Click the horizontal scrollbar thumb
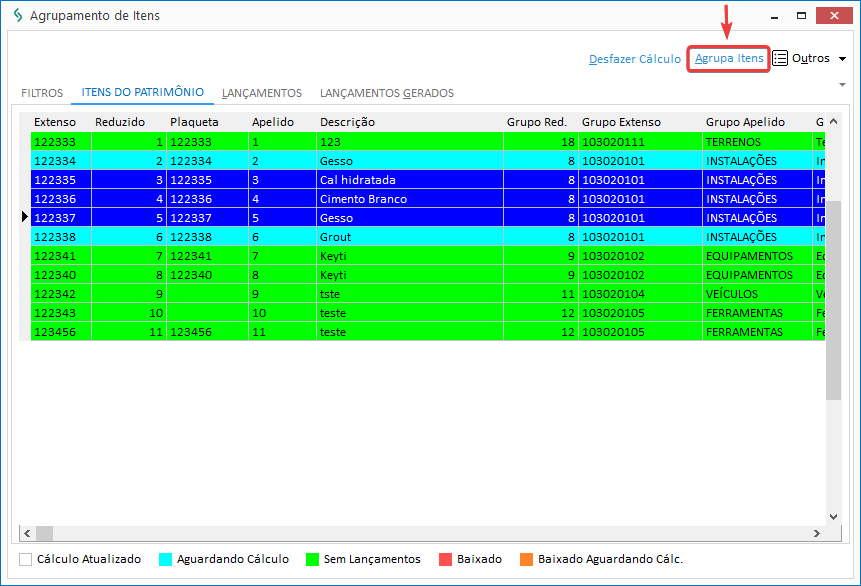This screenshot has width=861, height=586. point(44,533)
